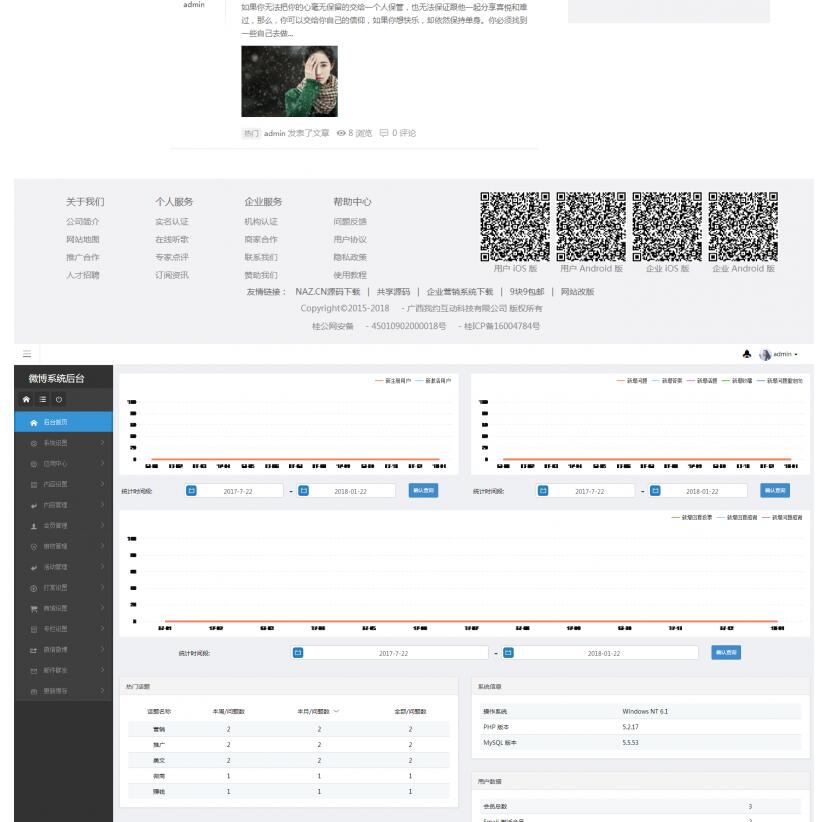Open notifications with the bell icon
The width and height of the screenshot is (821, 822).
(745, 354)
